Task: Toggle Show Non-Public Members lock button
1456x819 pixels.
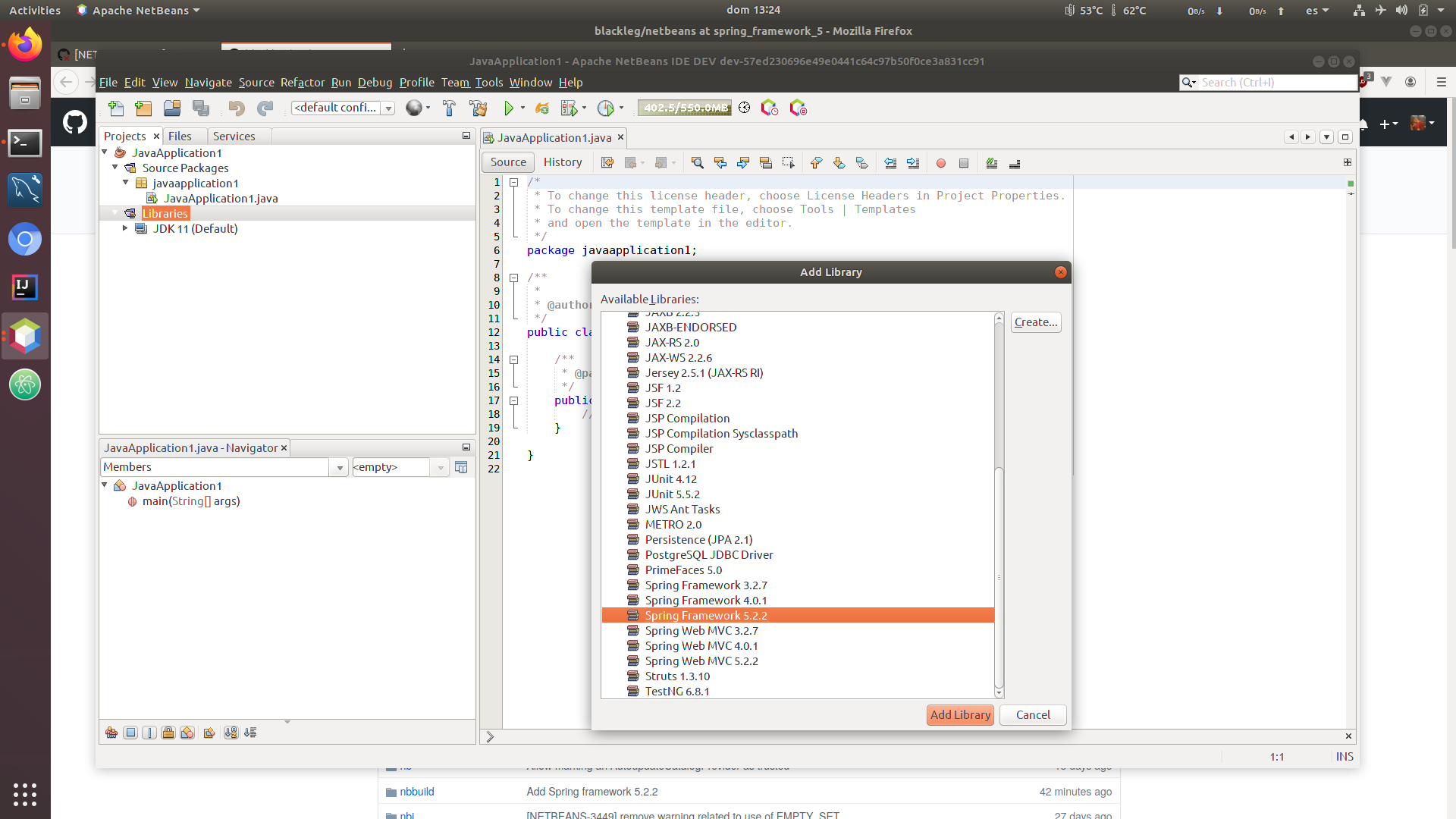Action: [168, 733]
